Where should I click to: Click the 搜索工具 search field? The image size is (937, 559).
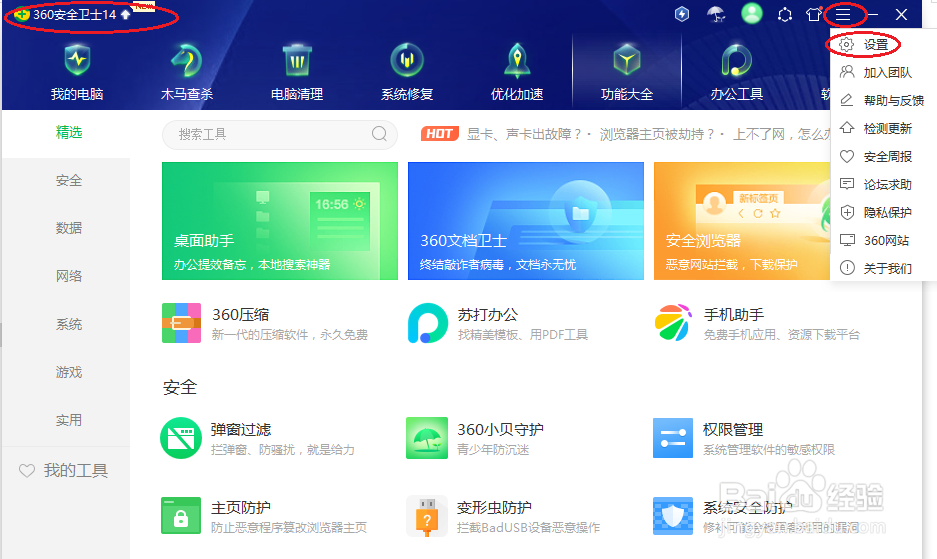[x=280, y=134]
